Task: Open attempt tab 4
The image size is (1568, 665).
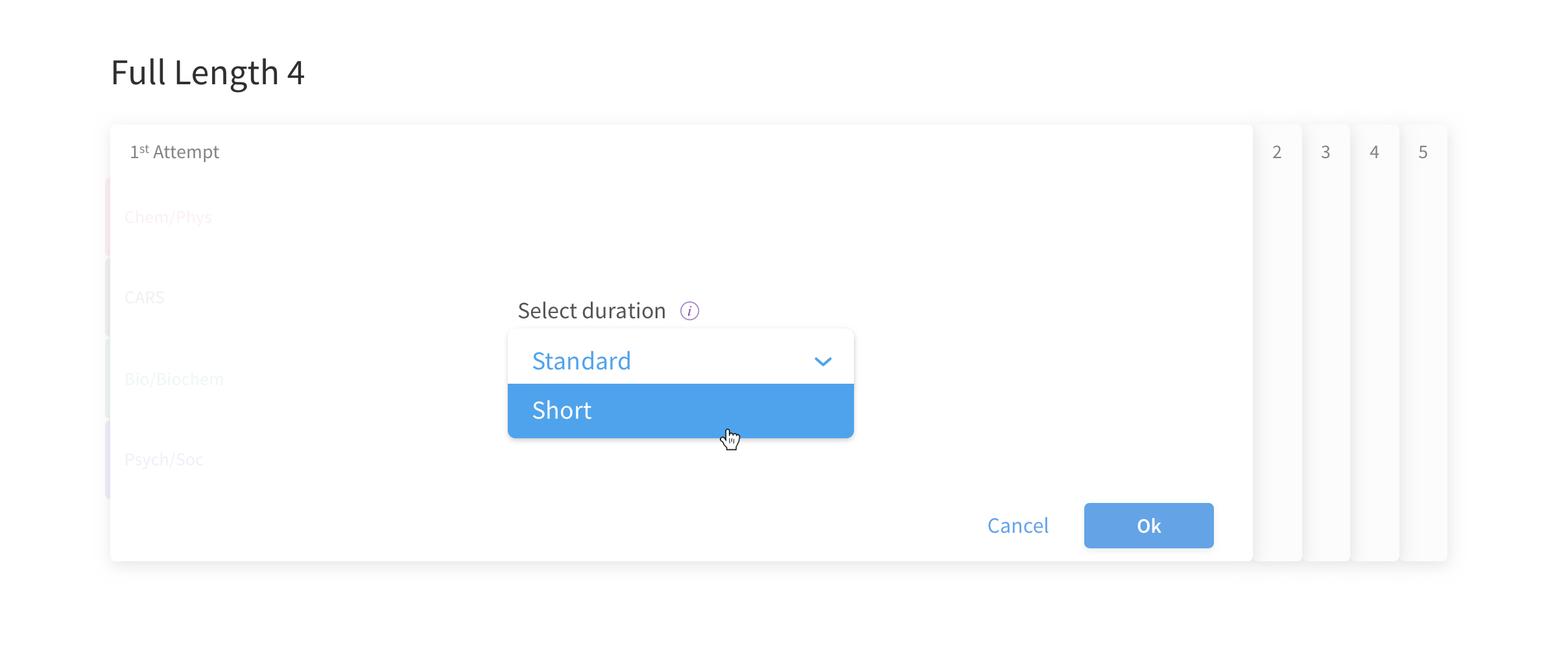Action: [1374, 152]
